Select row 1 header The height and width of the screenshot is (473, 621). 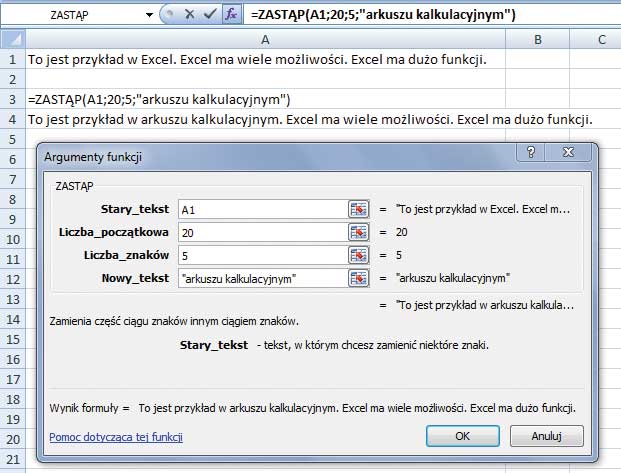12,60
